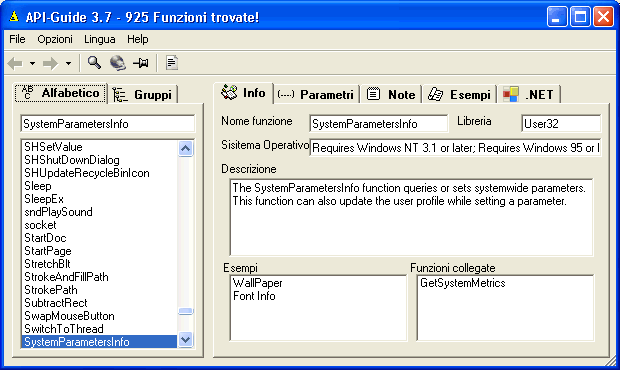
Task: Open the Parametri tab
Action: tap(316, 95)
